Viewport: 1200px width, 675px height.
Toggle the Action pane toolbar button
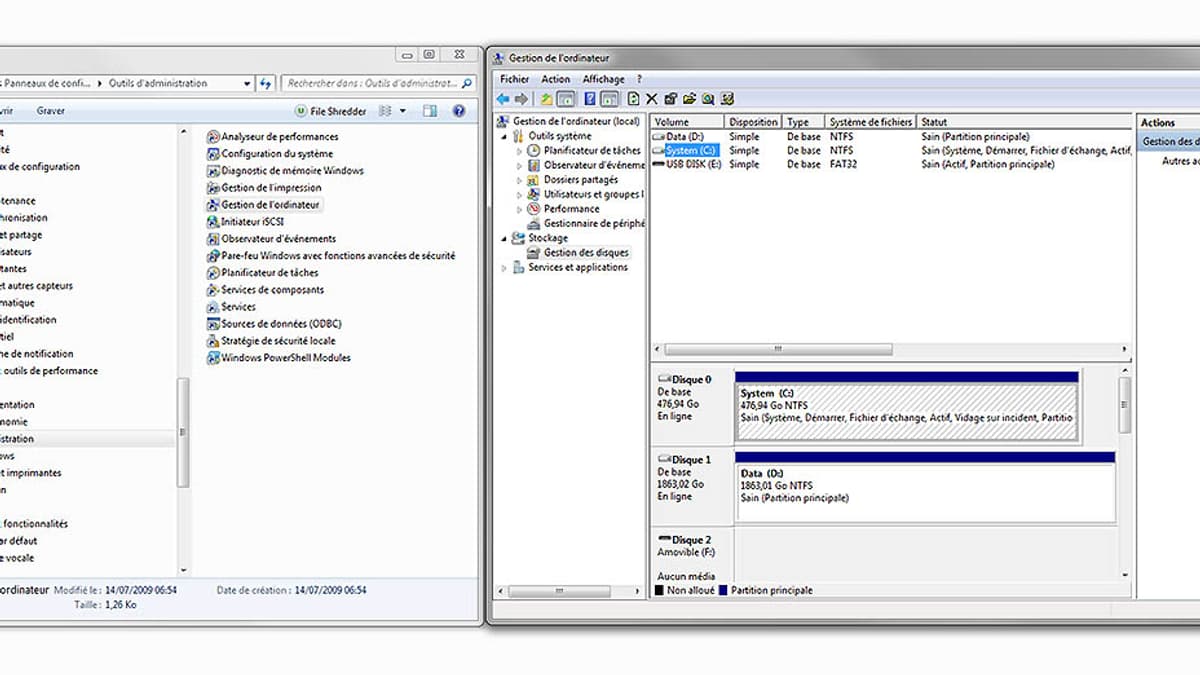[x=609, y=99]
